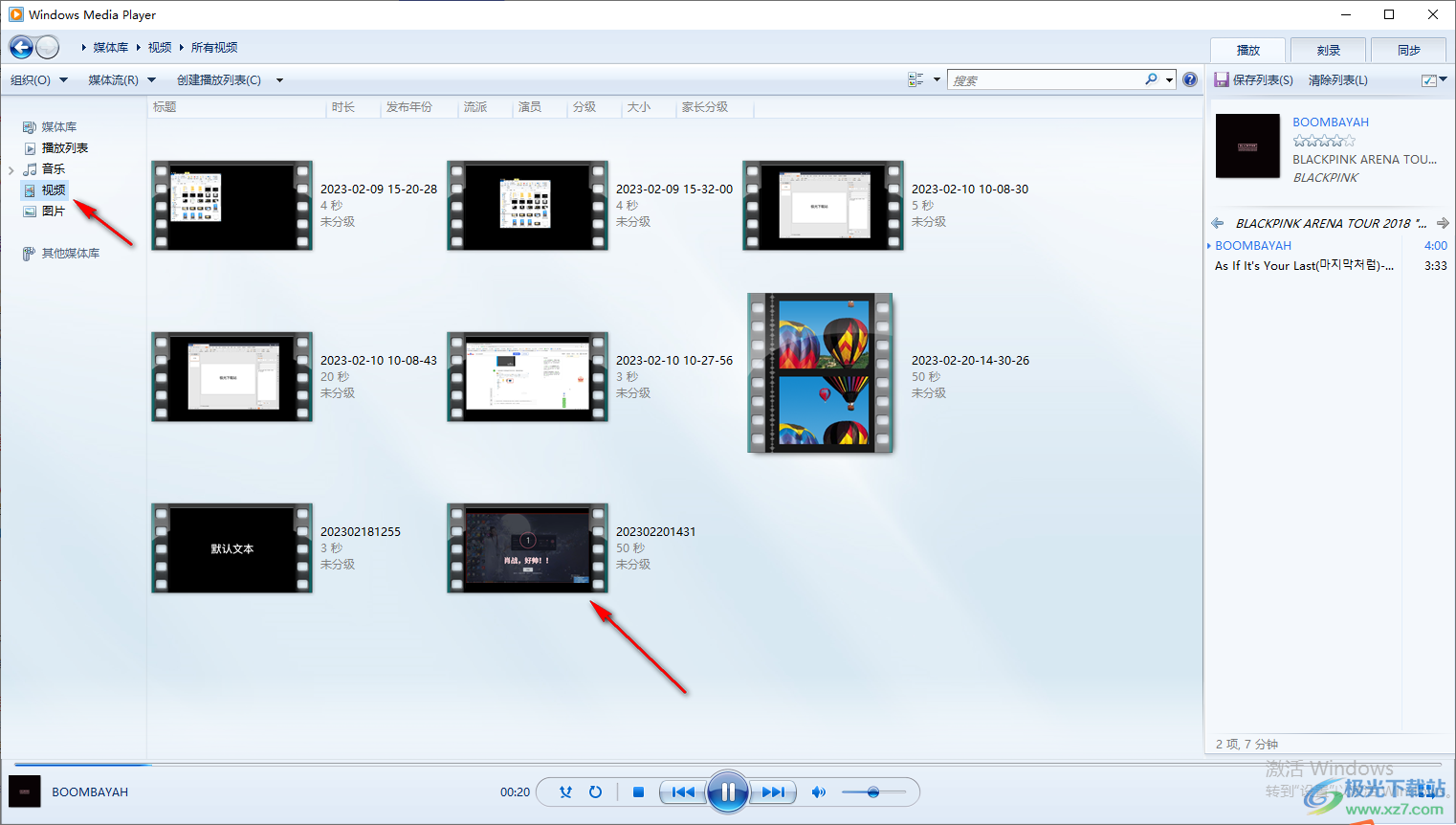Open the List options checkmark icon
The width and height of the screenshot is (1456, 825).
pos(1428,80)
